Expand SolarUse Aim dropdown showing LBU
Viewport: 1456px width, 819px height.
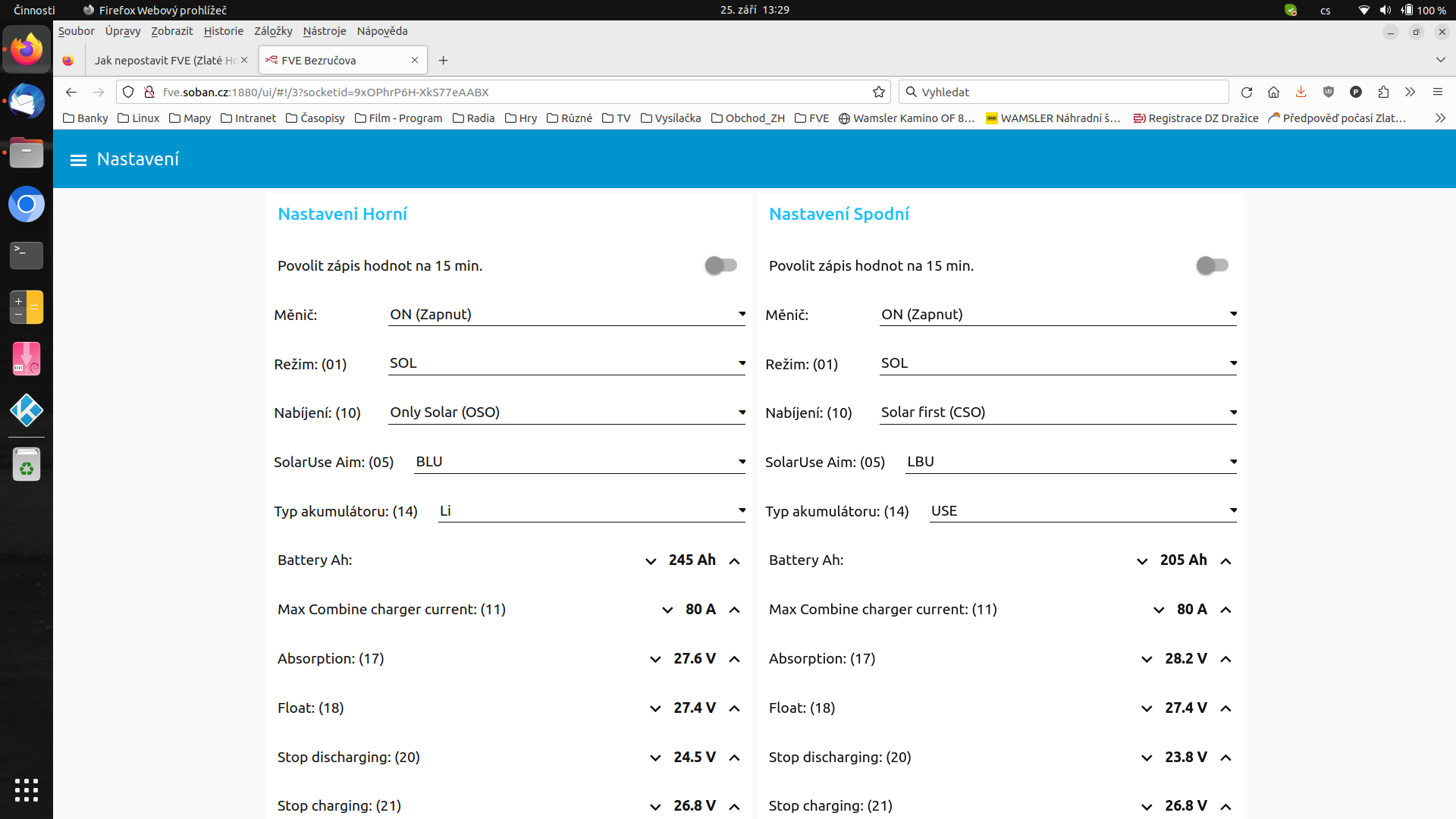click(x=1071, y=462)
